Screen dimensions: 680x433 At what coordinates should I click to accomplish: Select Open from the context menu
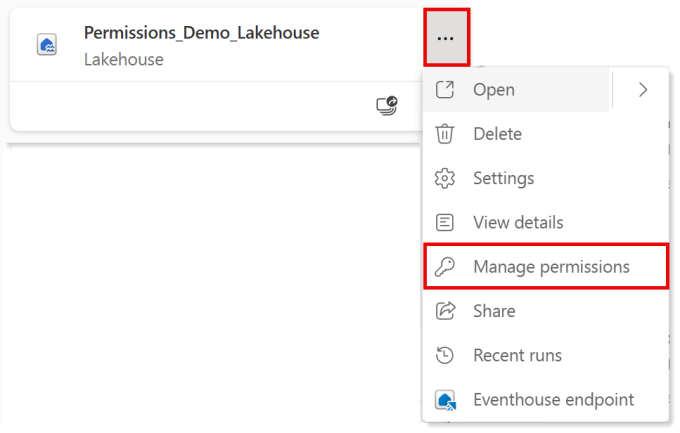pyautogui.click(x=516, y=90)
